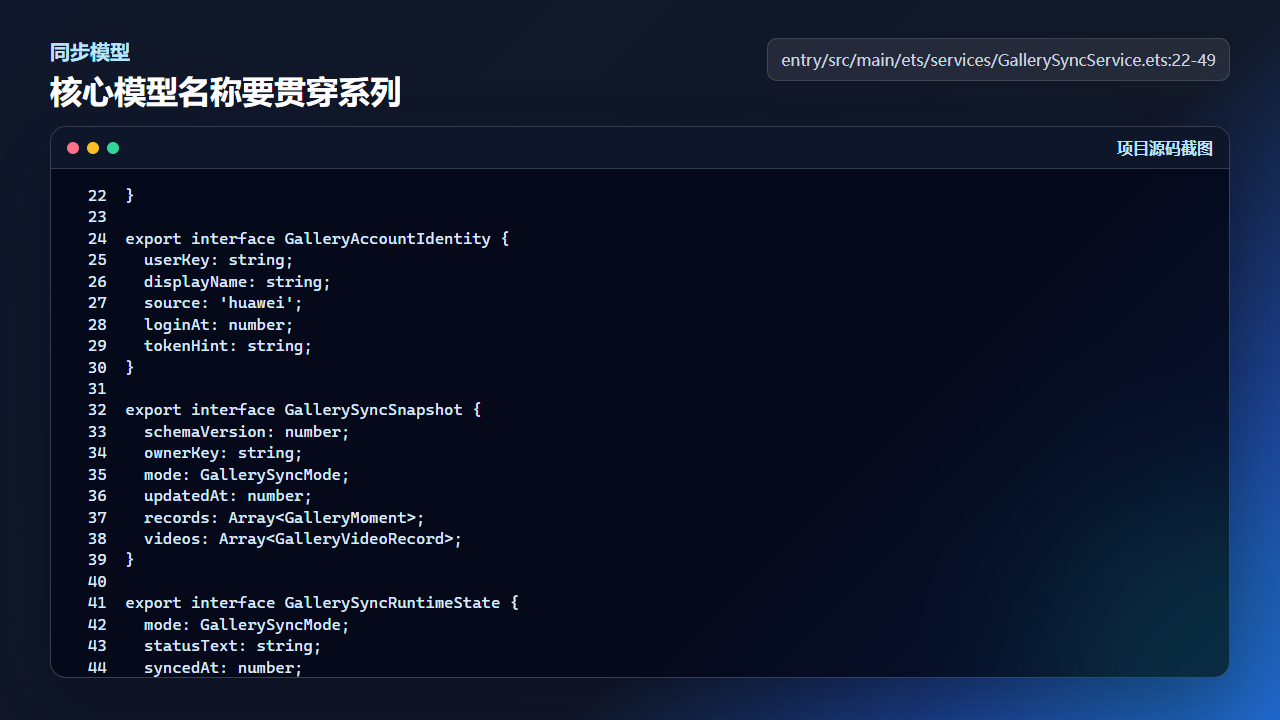Click line number 40
The height and width of the screenshot is (720, 1280).
coord(97,582)
